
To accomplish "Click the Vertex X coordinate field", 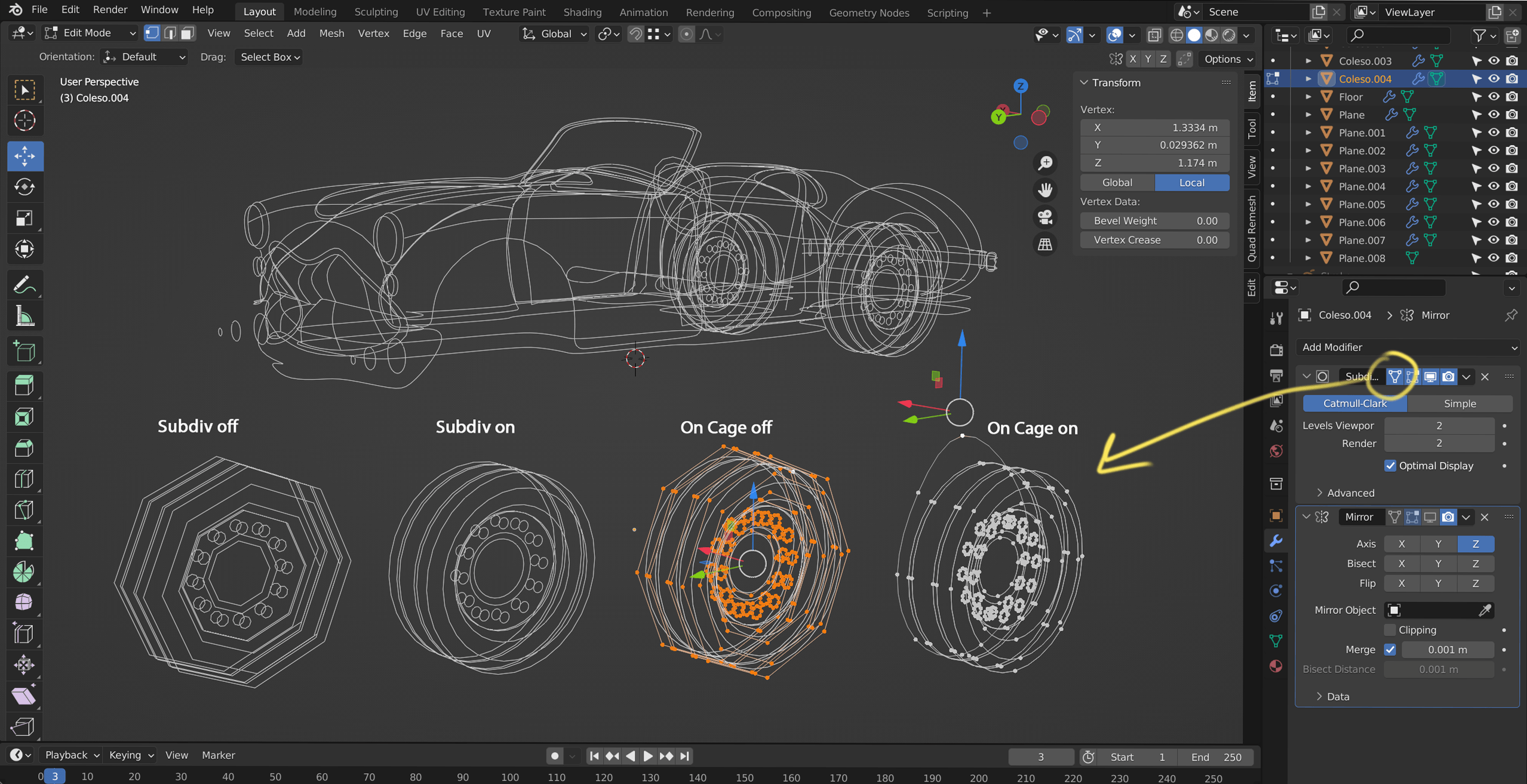I will tap(1154, 128).
